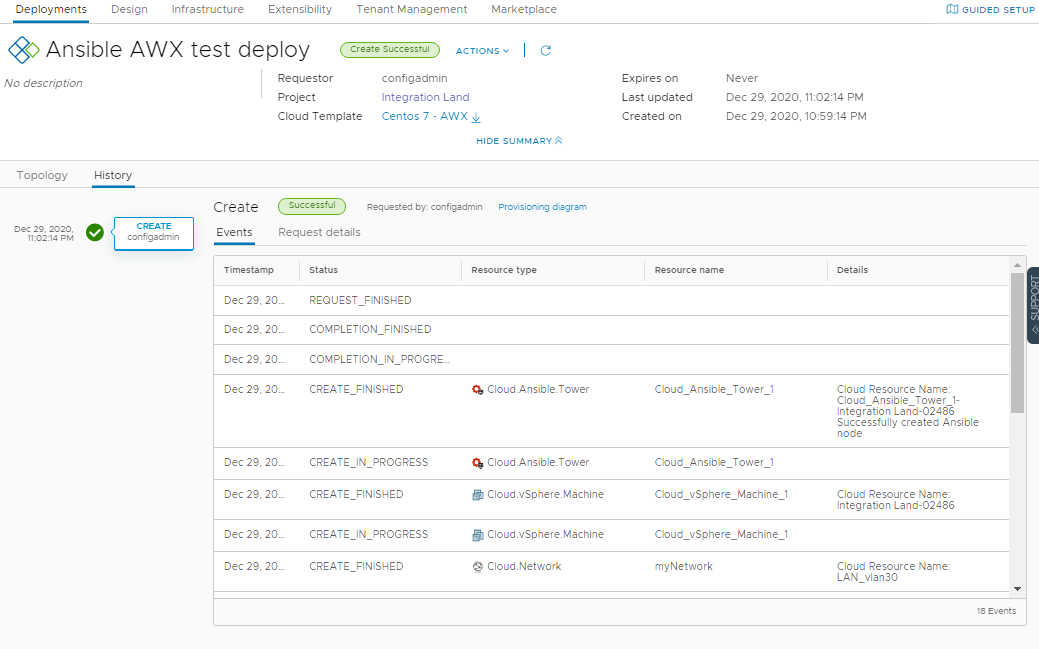Open the Integration Land project link
Image resolution: width=1039 pixels, height=649 pixels.
pos(425,97)
